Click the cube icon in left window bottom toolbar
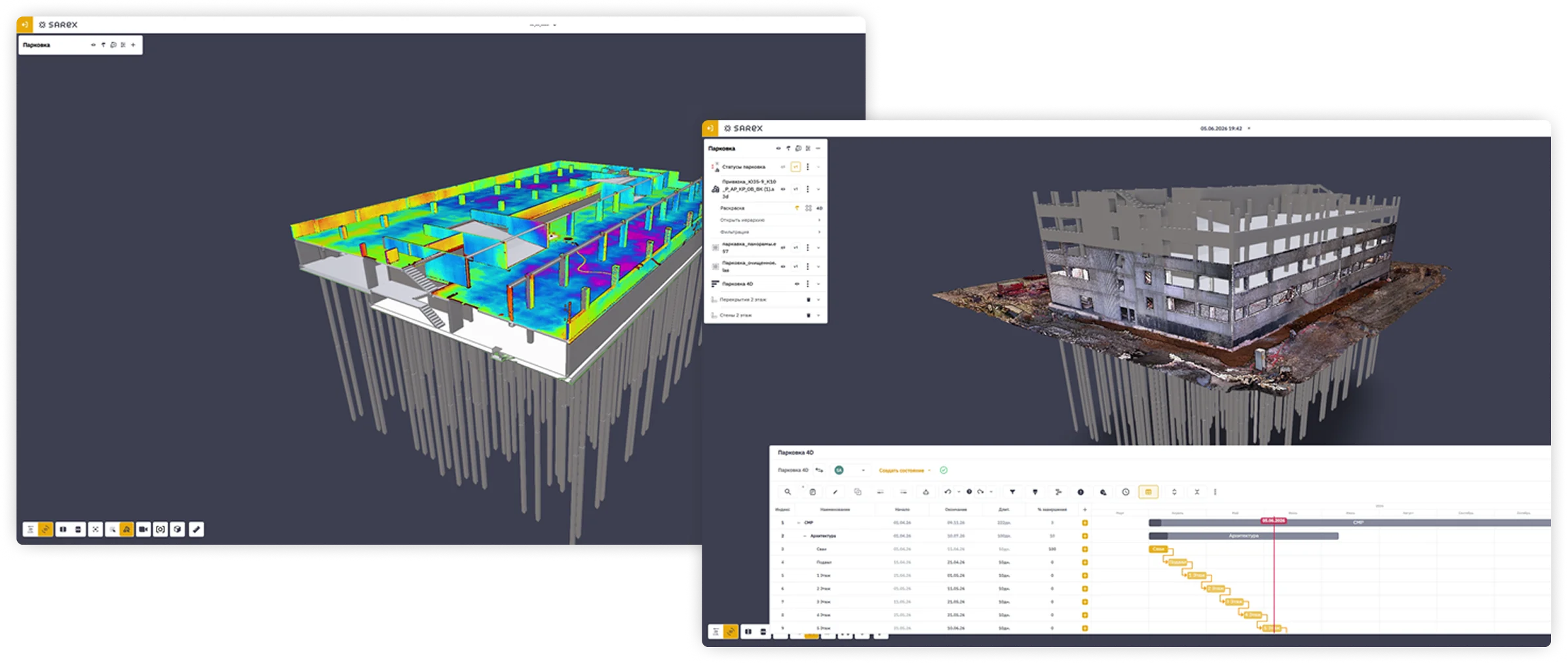 (178, 529)
